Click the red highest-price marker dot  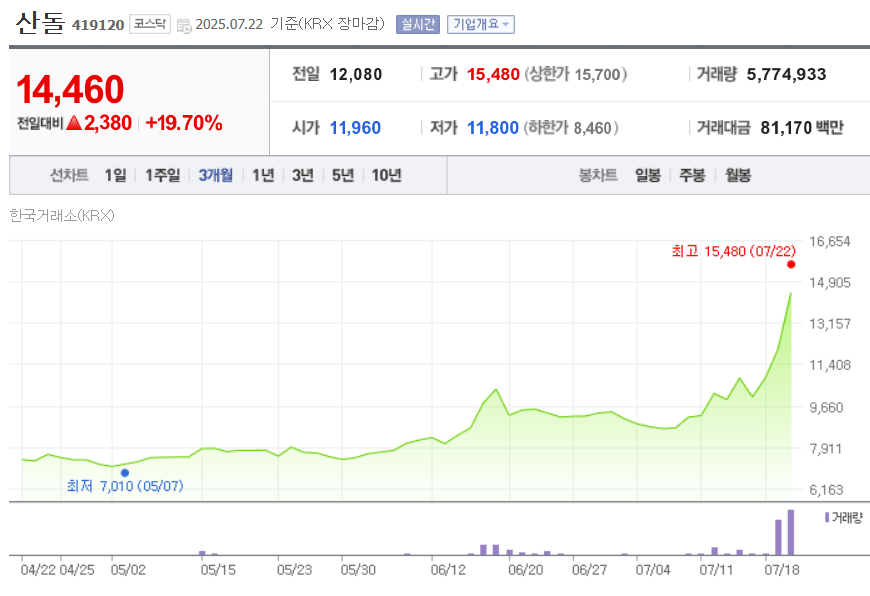[791, 265]
